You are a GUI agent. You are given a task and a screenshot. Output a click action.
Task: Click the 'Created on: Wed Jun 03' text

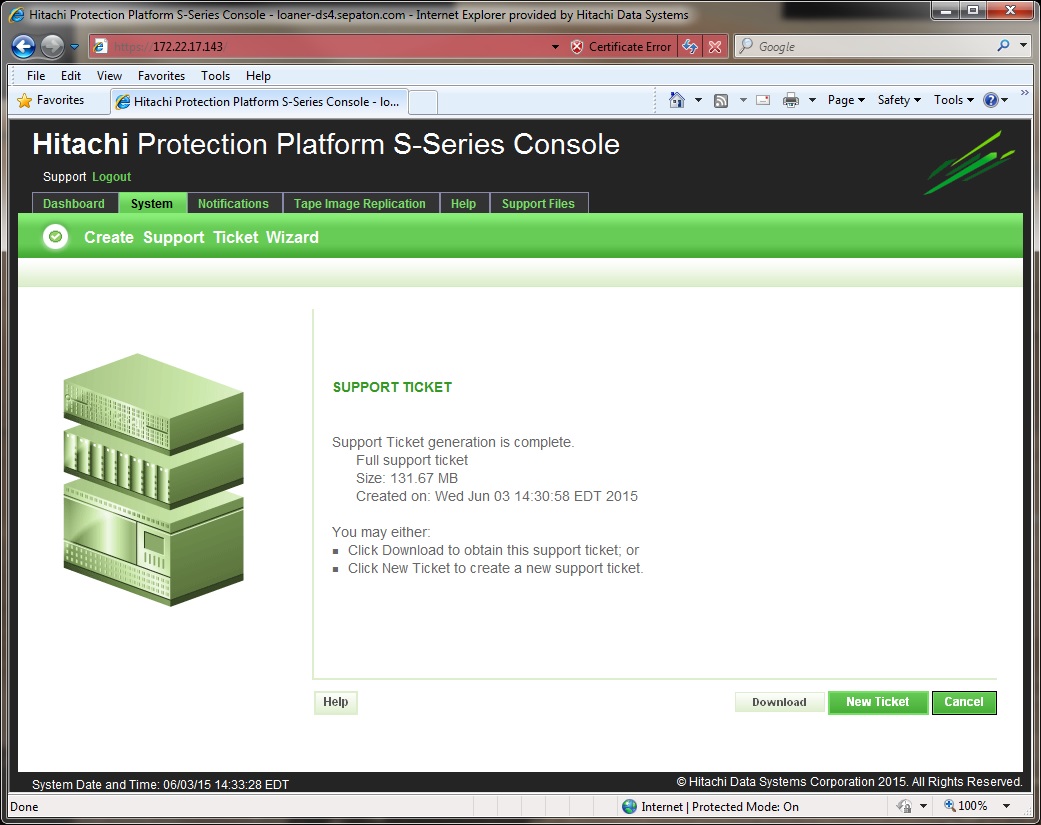[497, 496]
